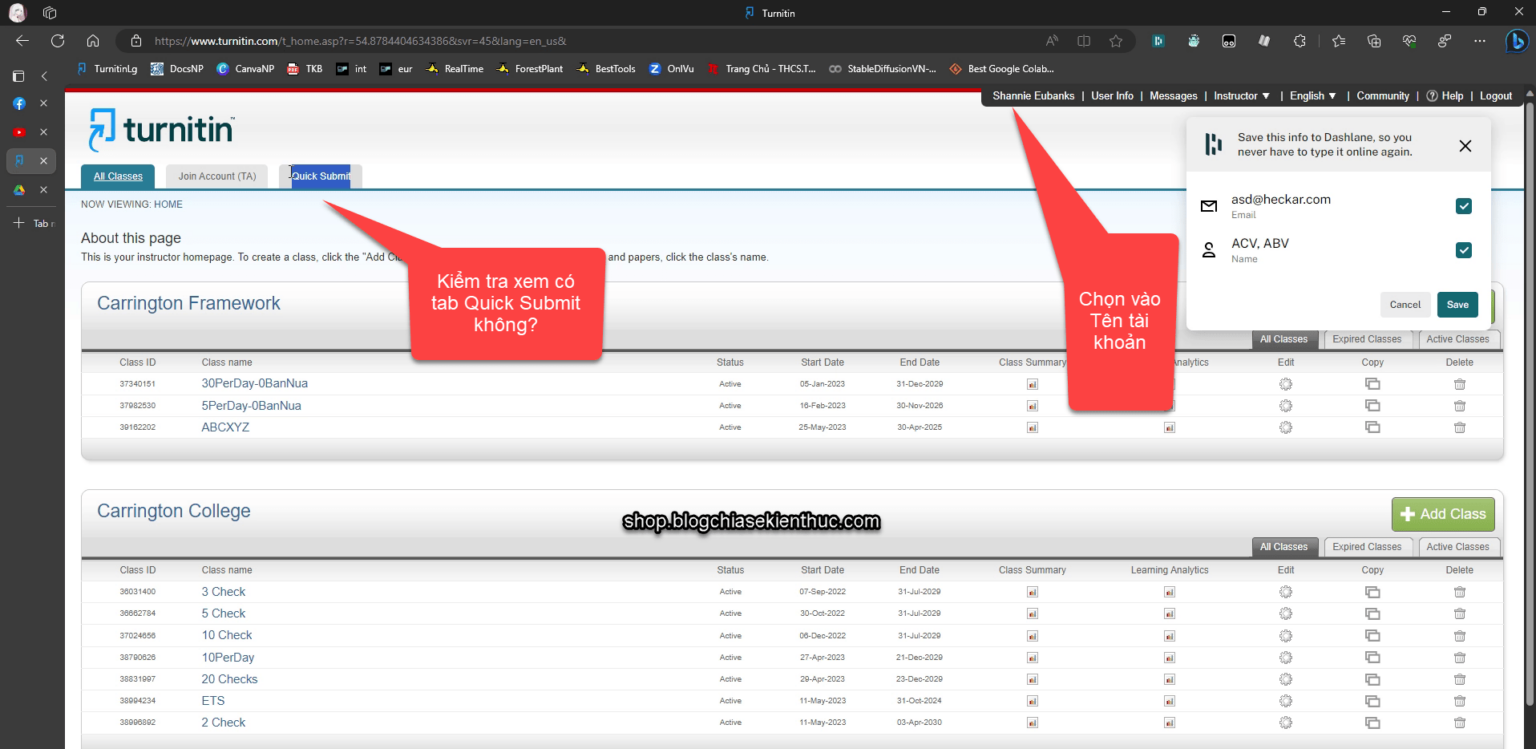Switch to the Quick Submit tab
The height and width of the screenshot is (749, 1536).
tap(321, 177)
